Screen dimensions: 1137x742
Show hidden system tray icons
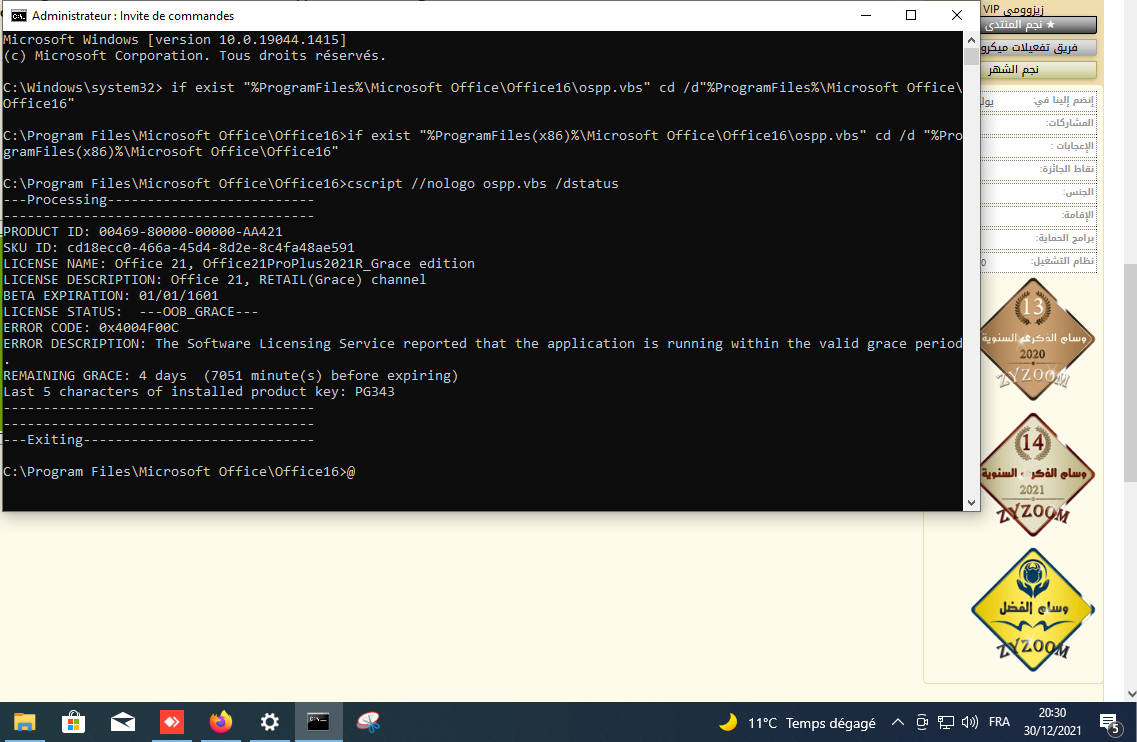898,722
